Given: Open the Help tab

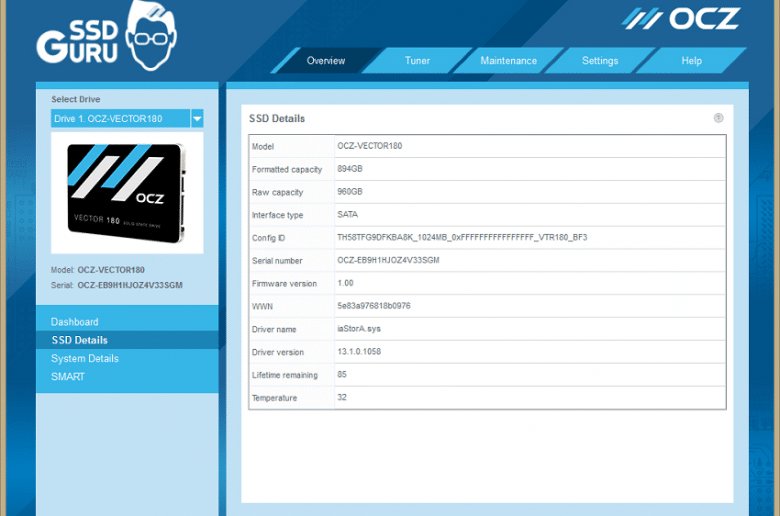Looking at the screenshot, I should coord(691,61).
